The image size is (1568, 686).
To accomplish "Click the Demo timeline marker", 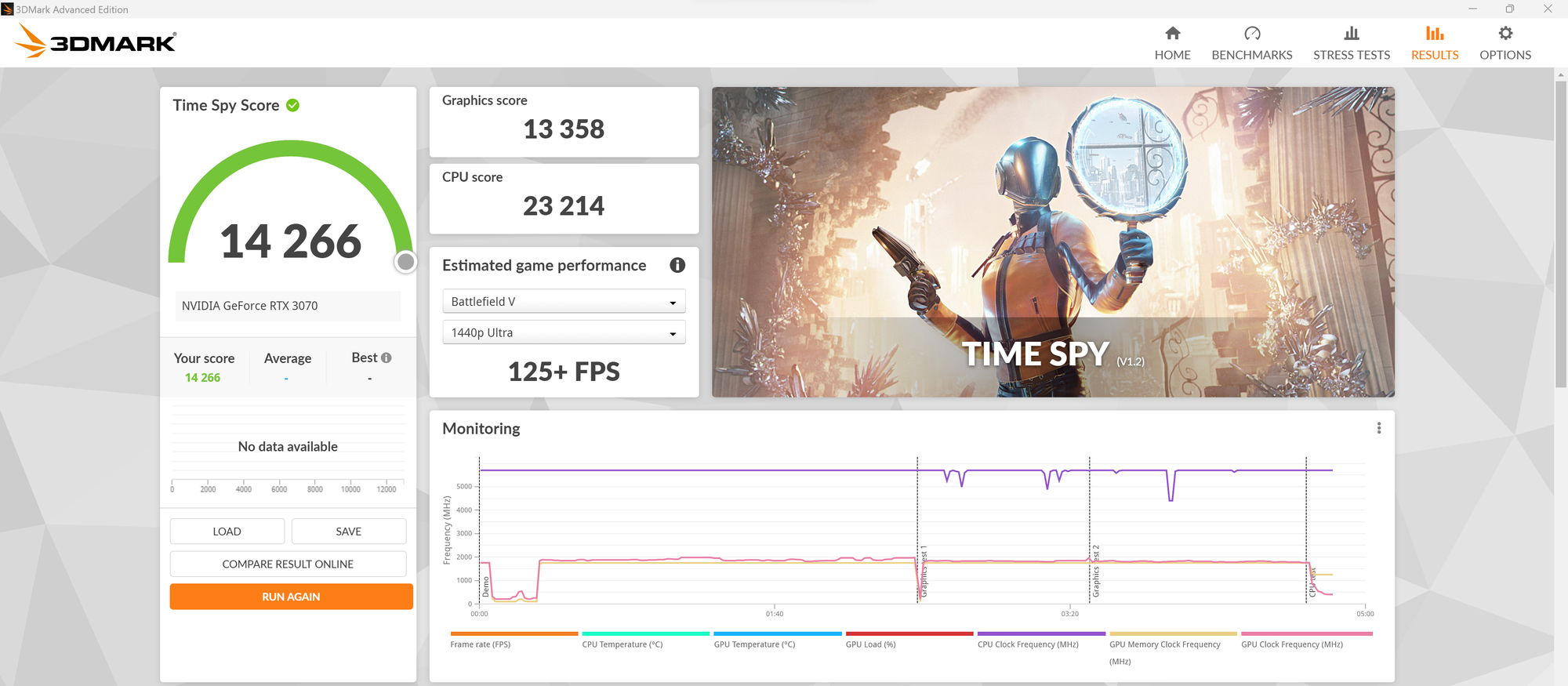I will (x=485, y=586).
